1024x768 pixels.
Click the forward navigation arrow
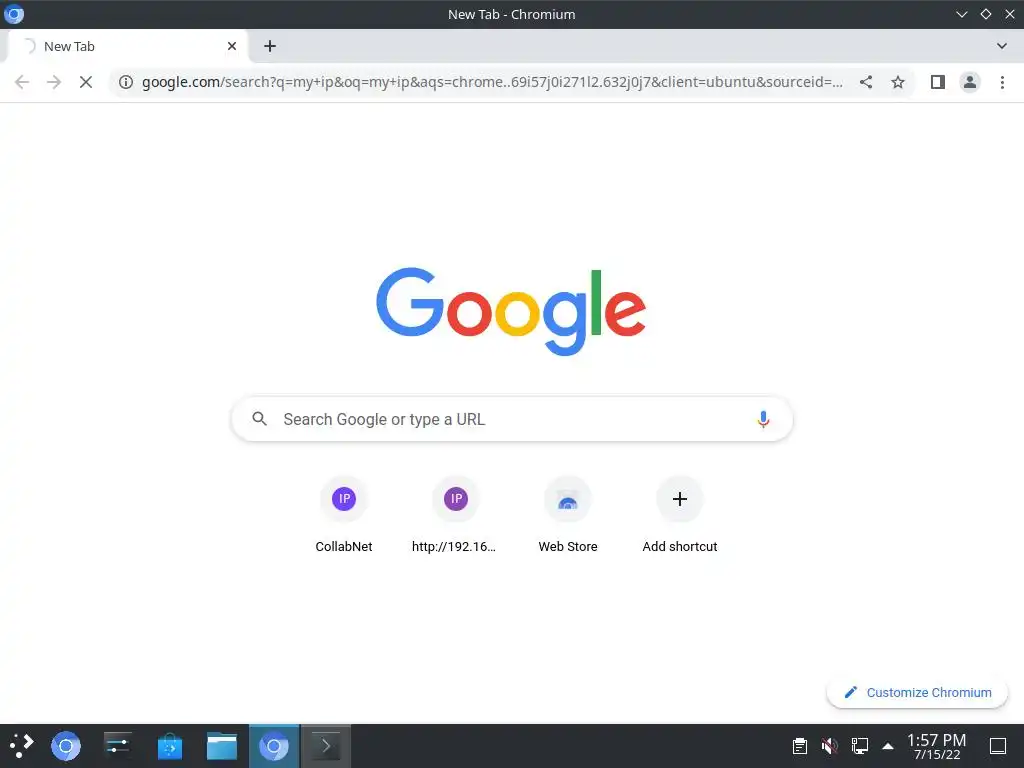pyautogui.click(x=54, y=82)
